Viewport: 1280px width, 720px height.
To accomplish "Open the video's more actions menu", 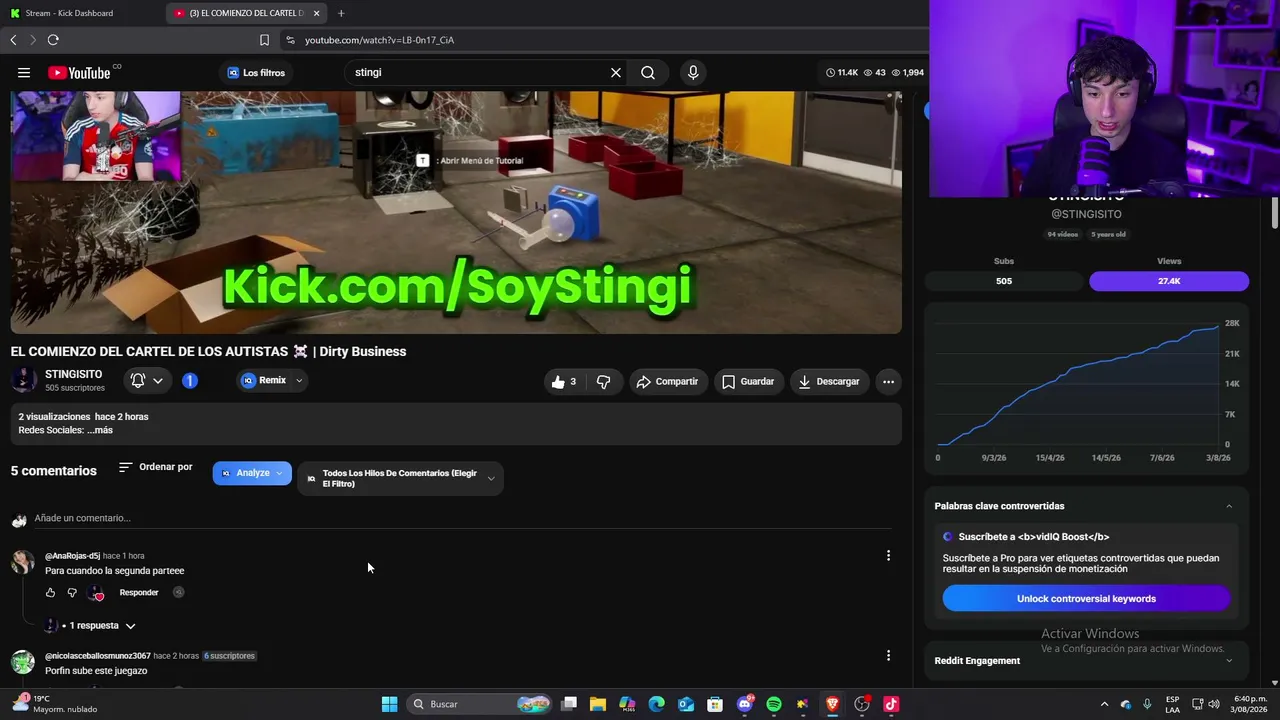I will (888, 381).
